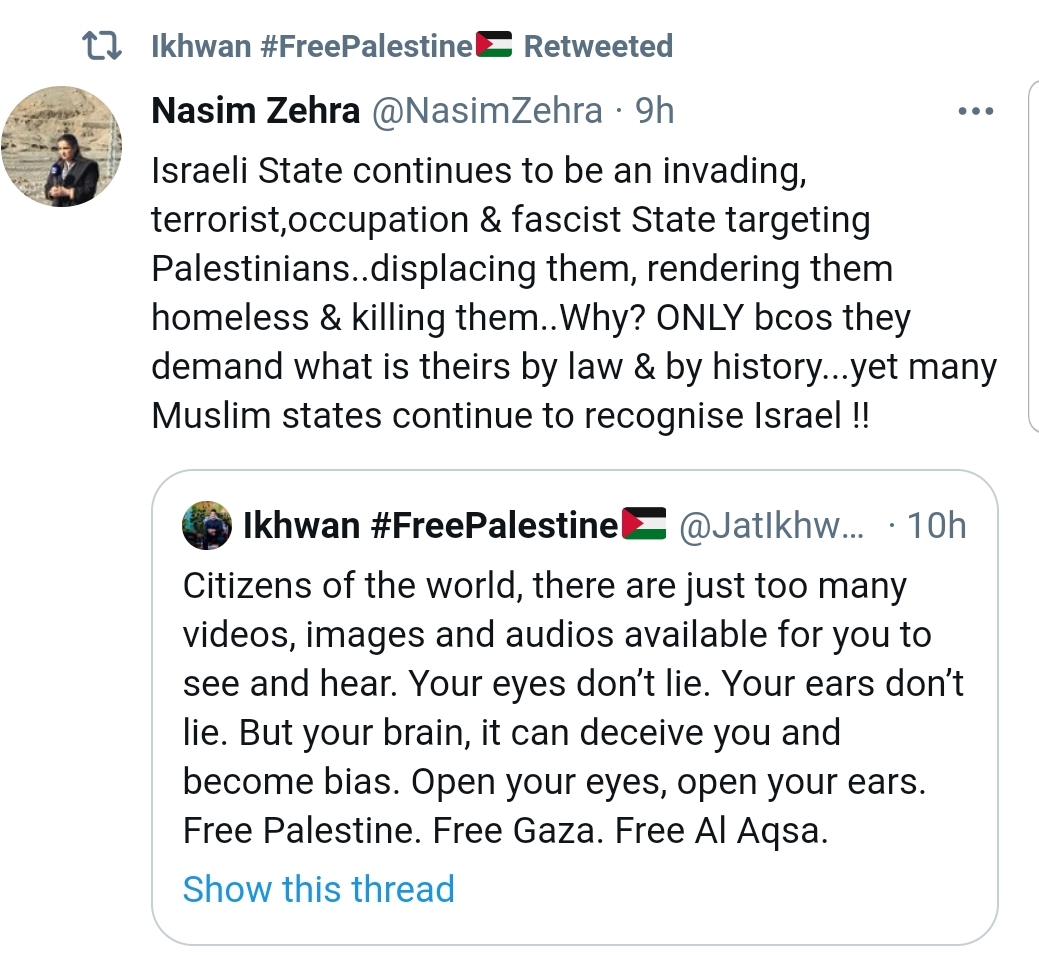The height and width of the screenshot is (955, 1039).
Task: Click the bold Nasim Zehra display name
Action: 255,111
